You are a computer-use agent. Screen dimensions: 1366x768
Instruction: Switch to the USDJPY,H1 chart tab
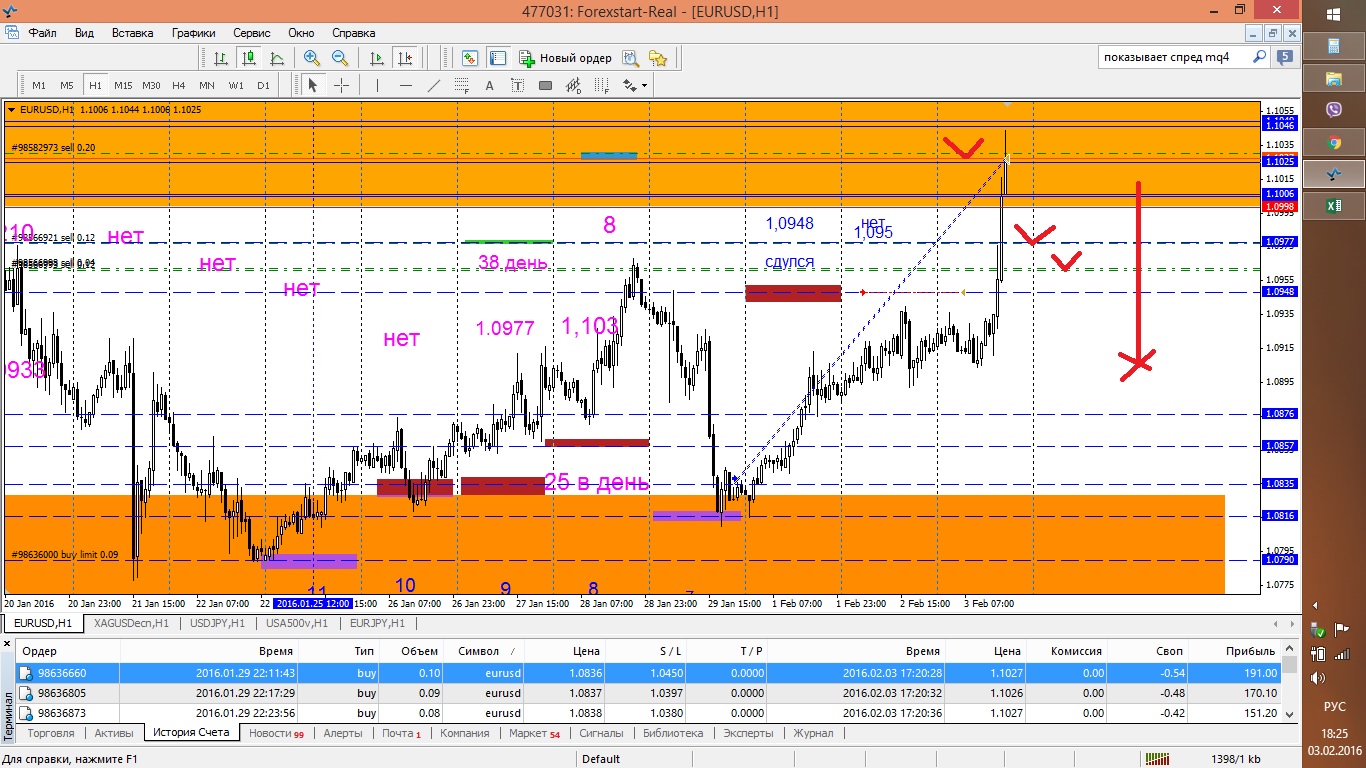217,623
